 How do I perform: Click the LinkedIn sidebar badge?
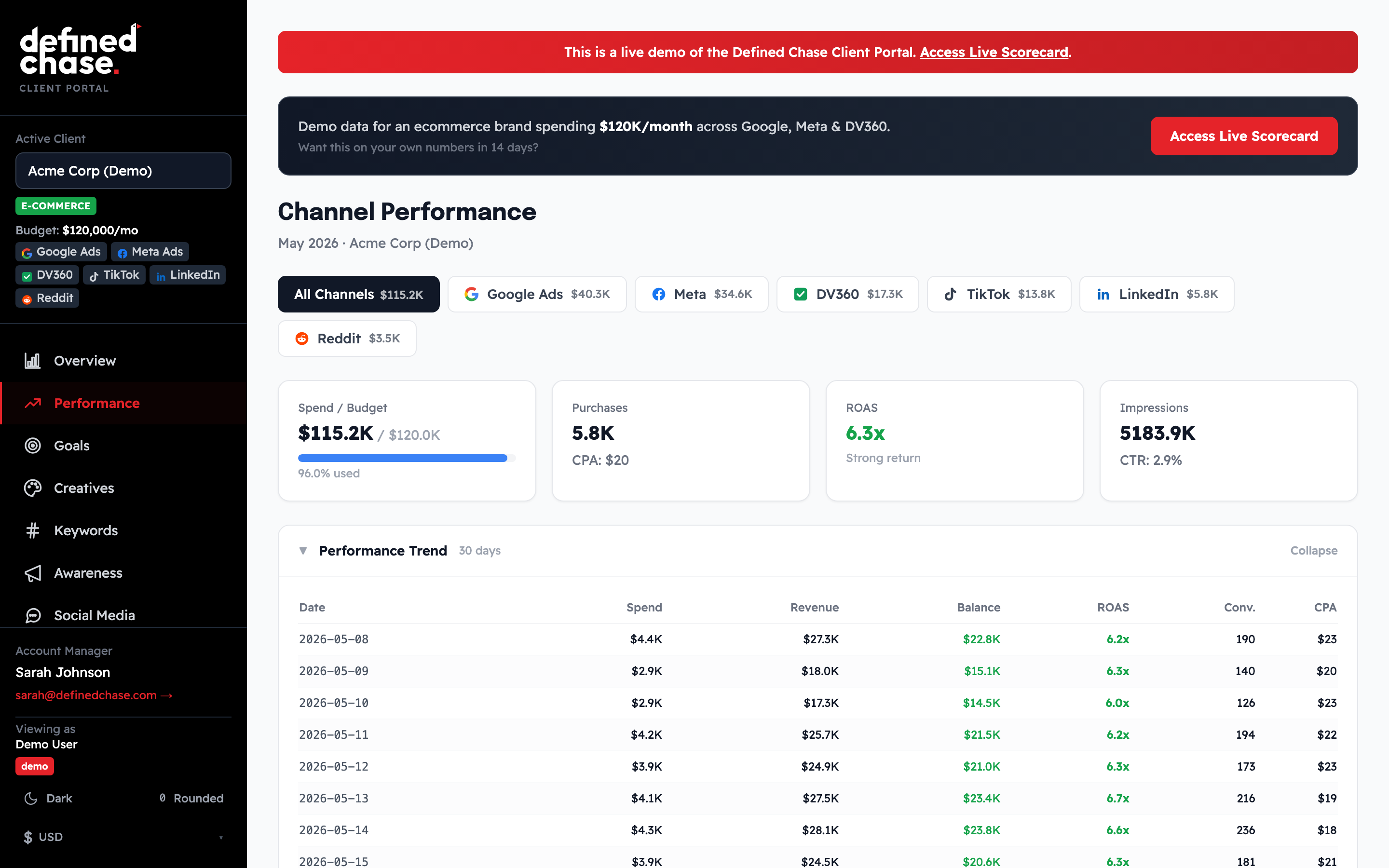(188, 274)
